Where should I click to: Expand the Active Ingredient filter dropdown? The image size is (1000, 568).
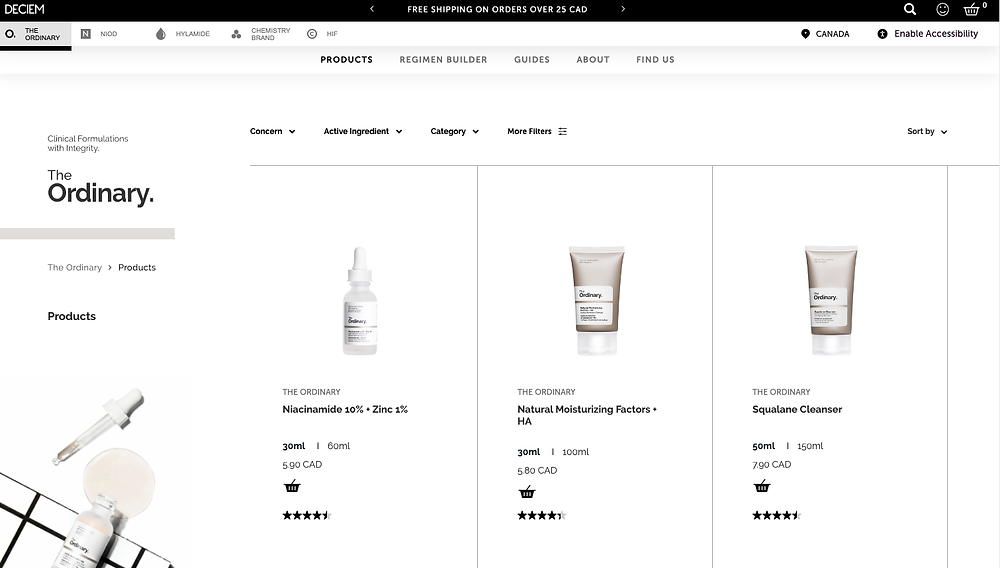[x=363, y=131]
